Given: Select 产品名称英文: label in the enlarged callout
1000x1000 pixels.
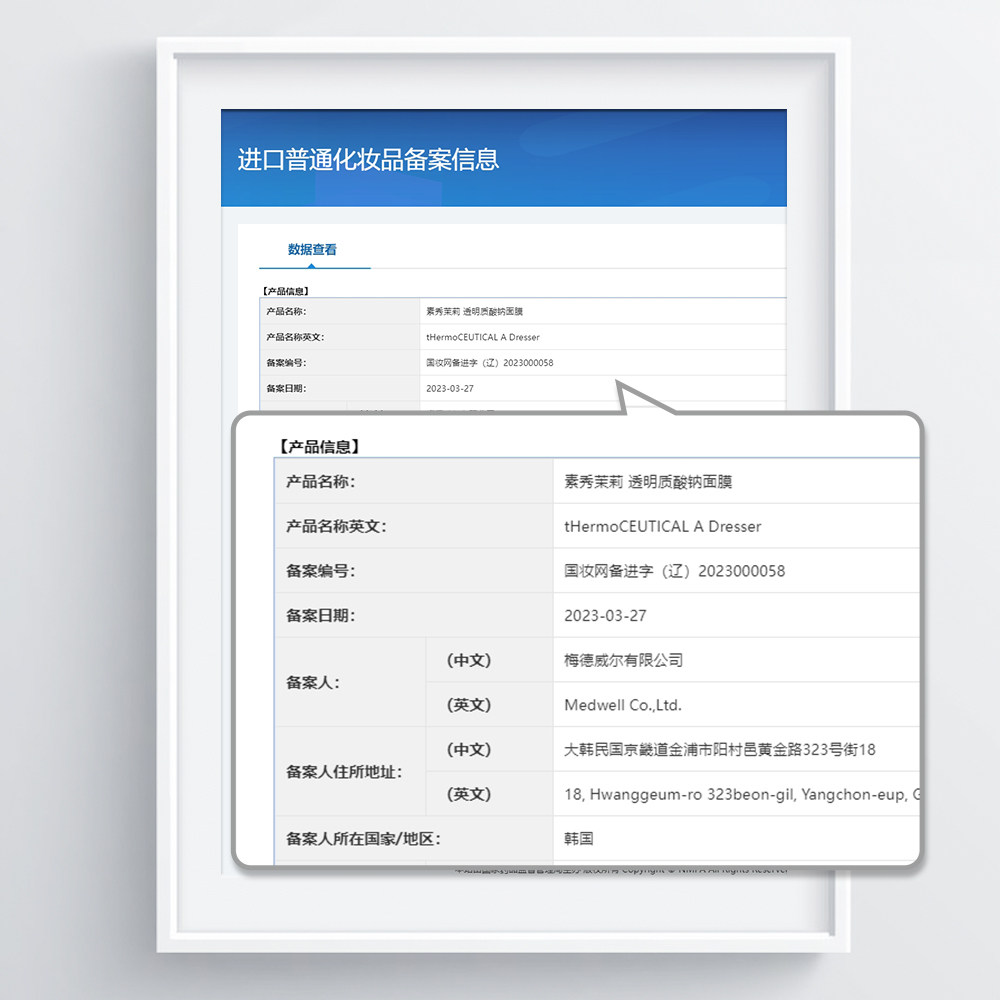Looking at the screenshot, I should tap(336, 526).
